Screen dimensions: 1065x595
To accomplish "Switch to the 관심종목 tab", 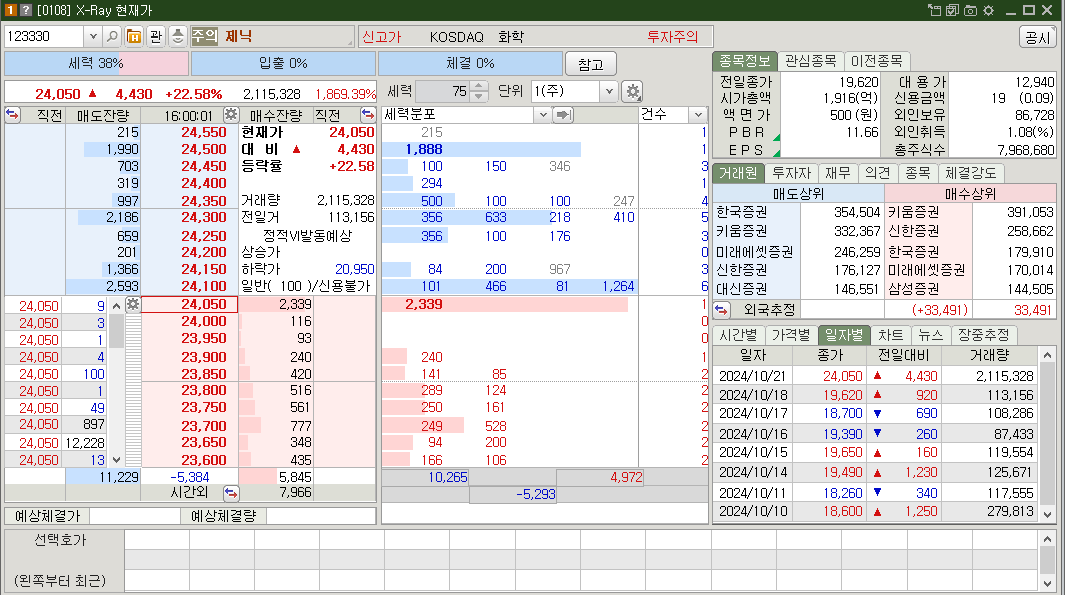I will click(x=810, y=61).
